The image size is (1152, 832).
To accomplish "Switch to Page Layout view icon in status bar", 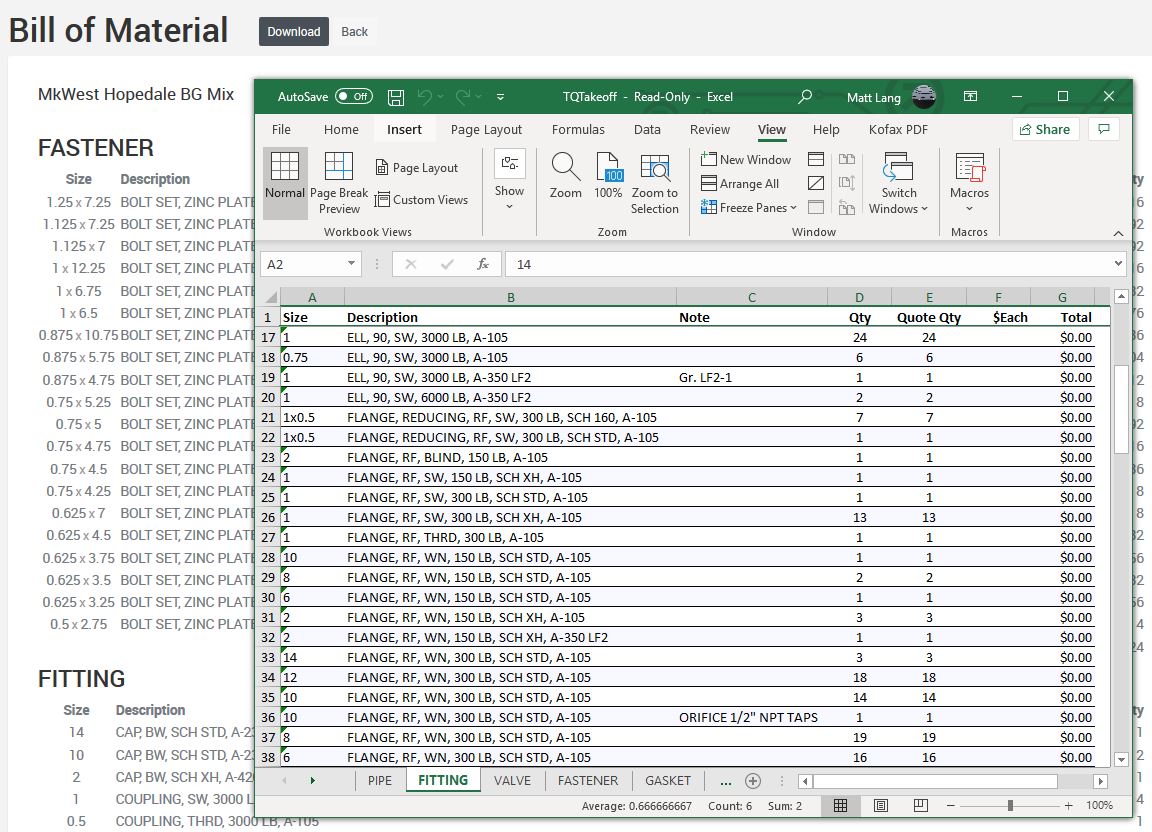I will click(880, 805).
